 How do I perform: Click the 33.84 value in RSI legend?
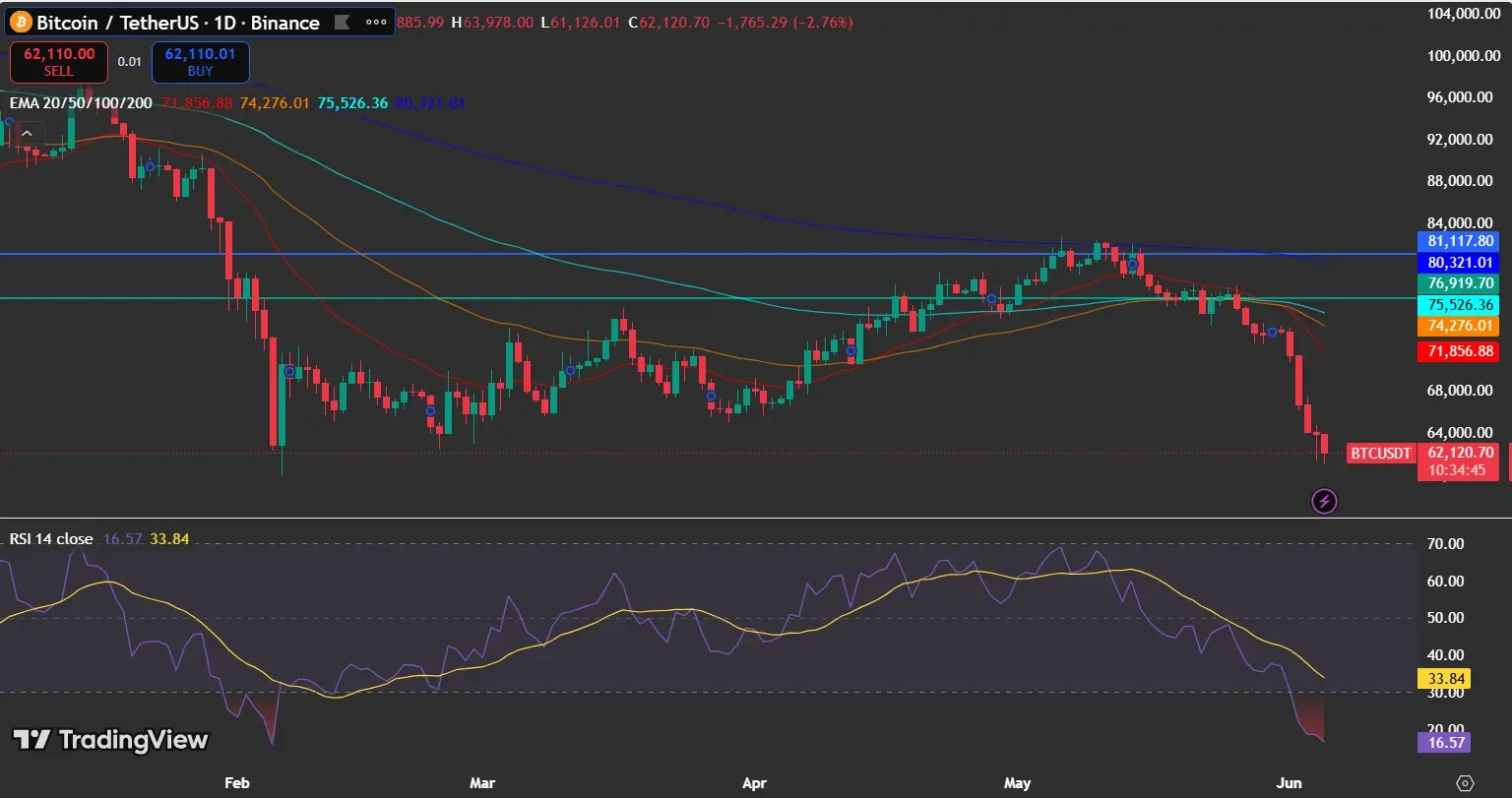[169, 539]
